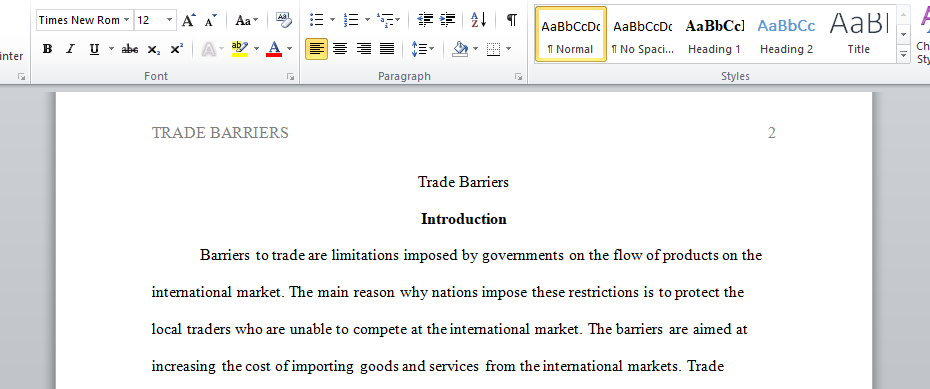Click Decrease Indent icon
The width and height of the screenshot is (930, 389).
click(x=425, y=20)
